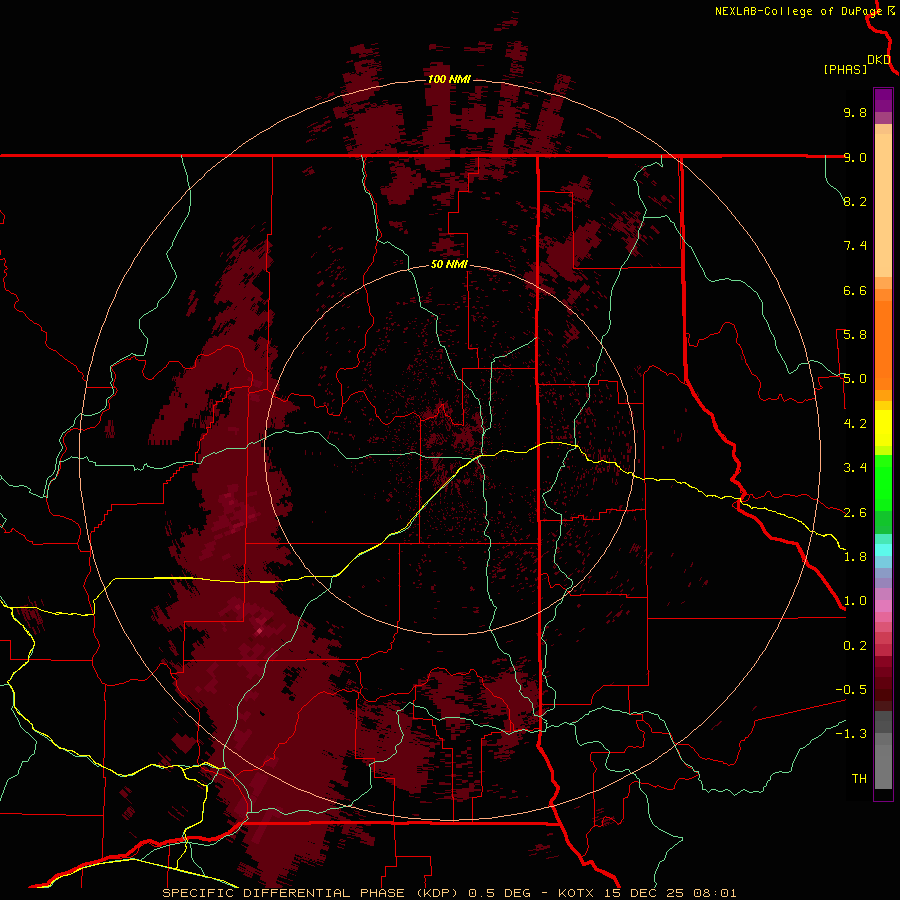Screen dimensions: 900x900
Task: Click the 4.2 legend value
Action: pos(855,424)
